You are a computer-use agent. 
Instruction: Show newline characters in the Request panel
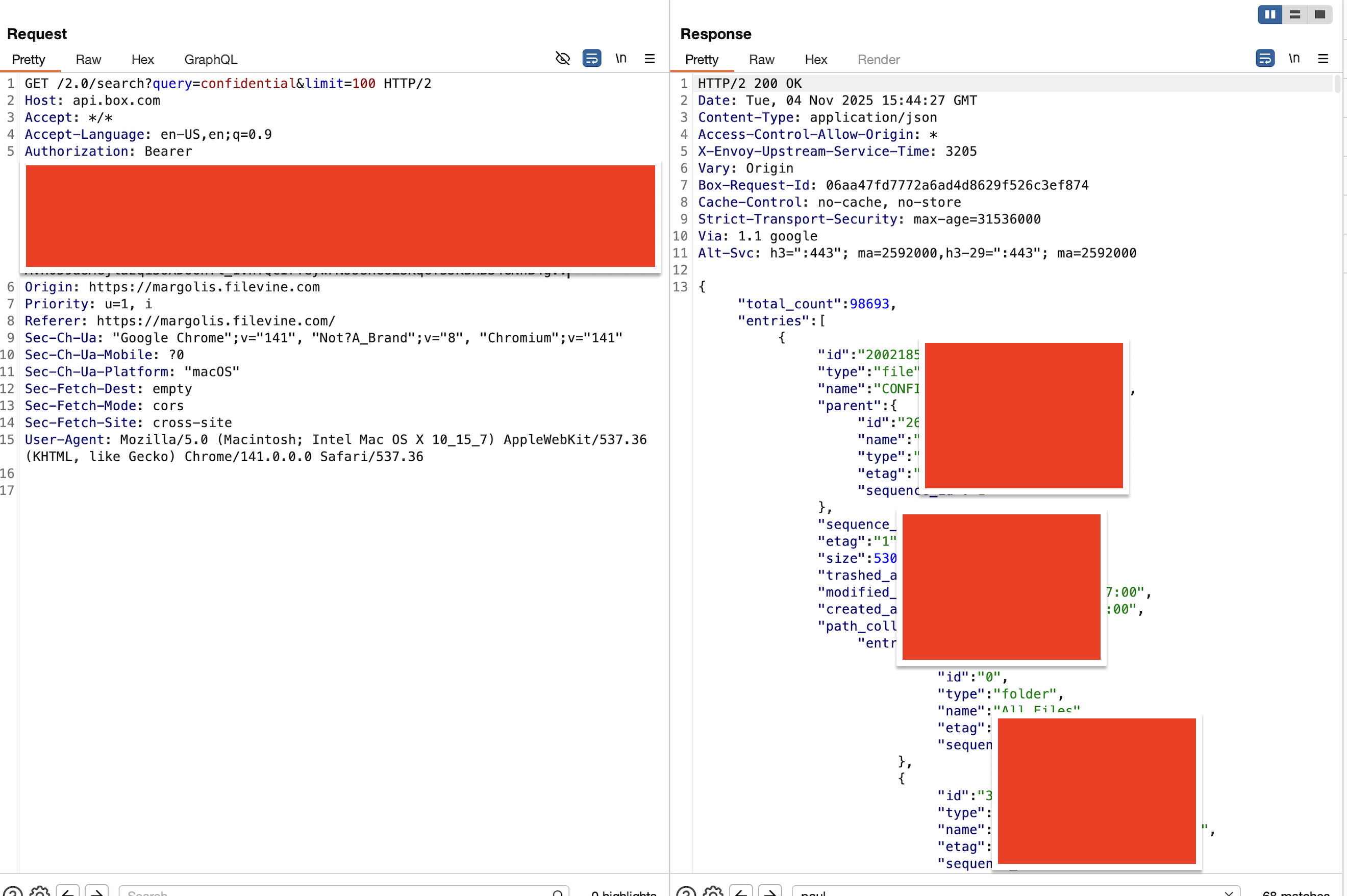point(621,58)
